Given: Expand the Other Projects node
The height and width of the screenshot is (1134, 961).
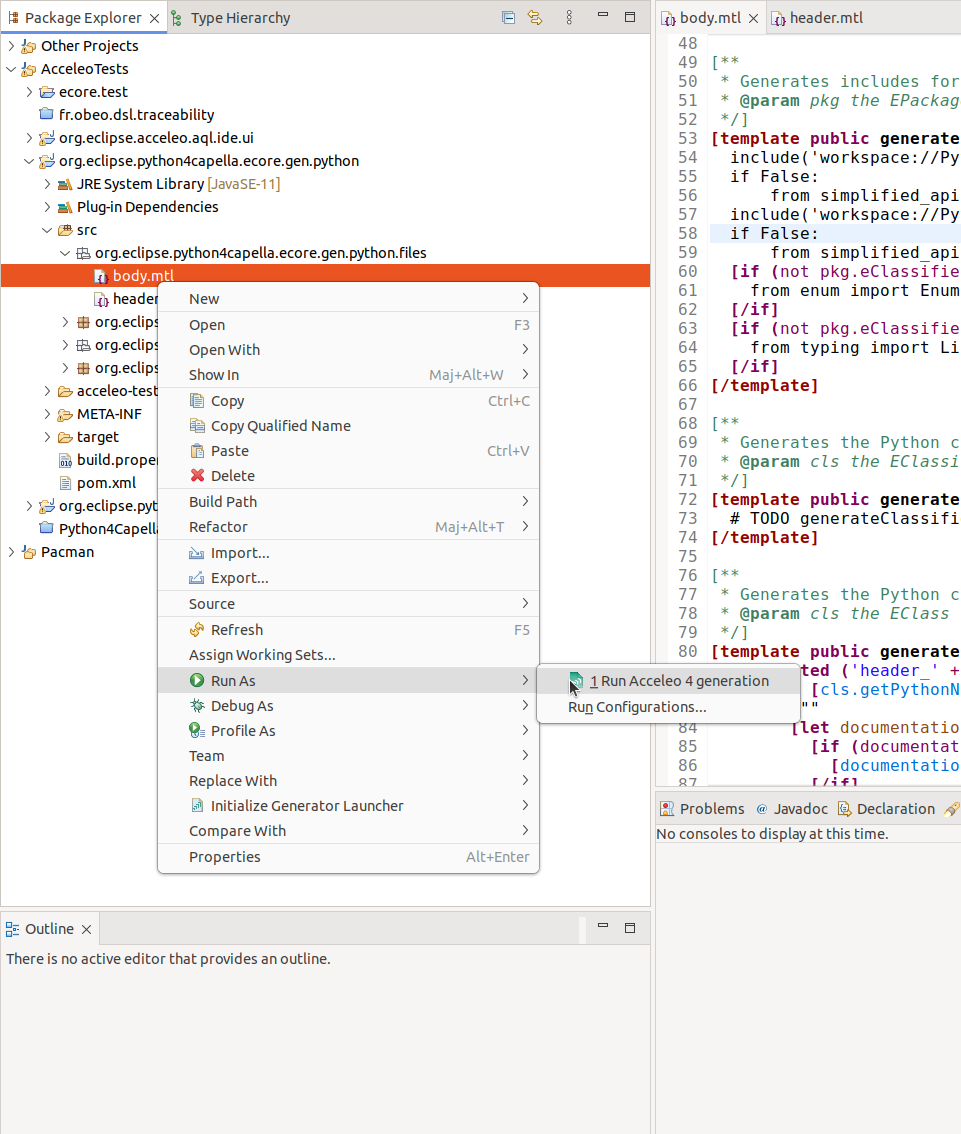Looking at the screenshot, I should pyautogui.click(x=11, y=45).
